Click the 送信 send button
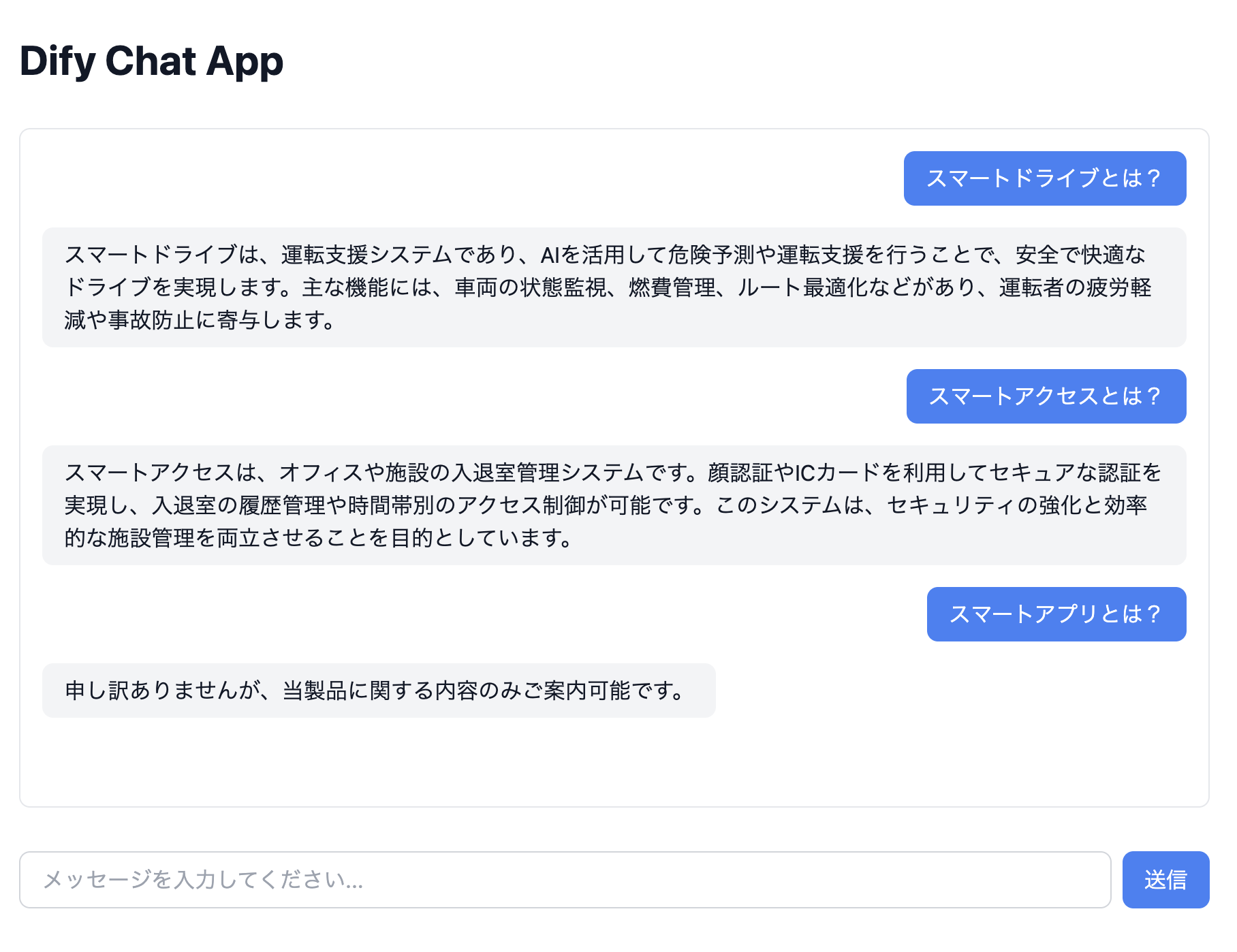The height and width of the screenshot is (952, 1237). coord(1165,879)
